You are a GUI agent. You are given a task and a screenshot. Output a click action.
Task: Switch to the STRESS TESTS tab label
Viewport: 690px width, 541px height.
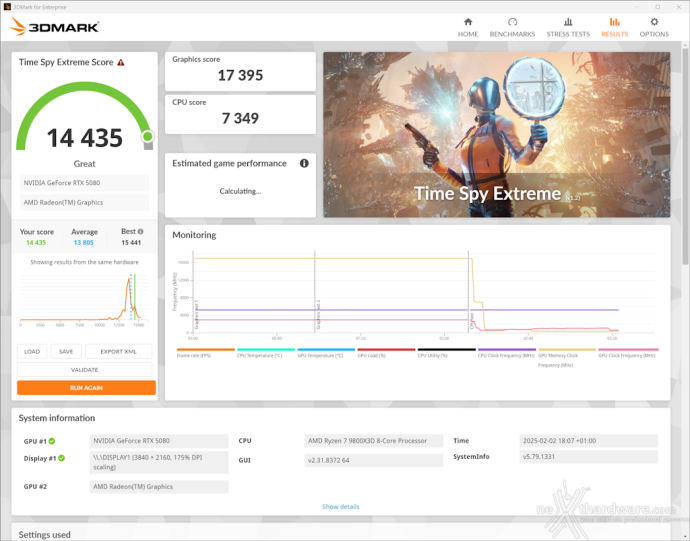pyautogui.click(x=568, y=34)
